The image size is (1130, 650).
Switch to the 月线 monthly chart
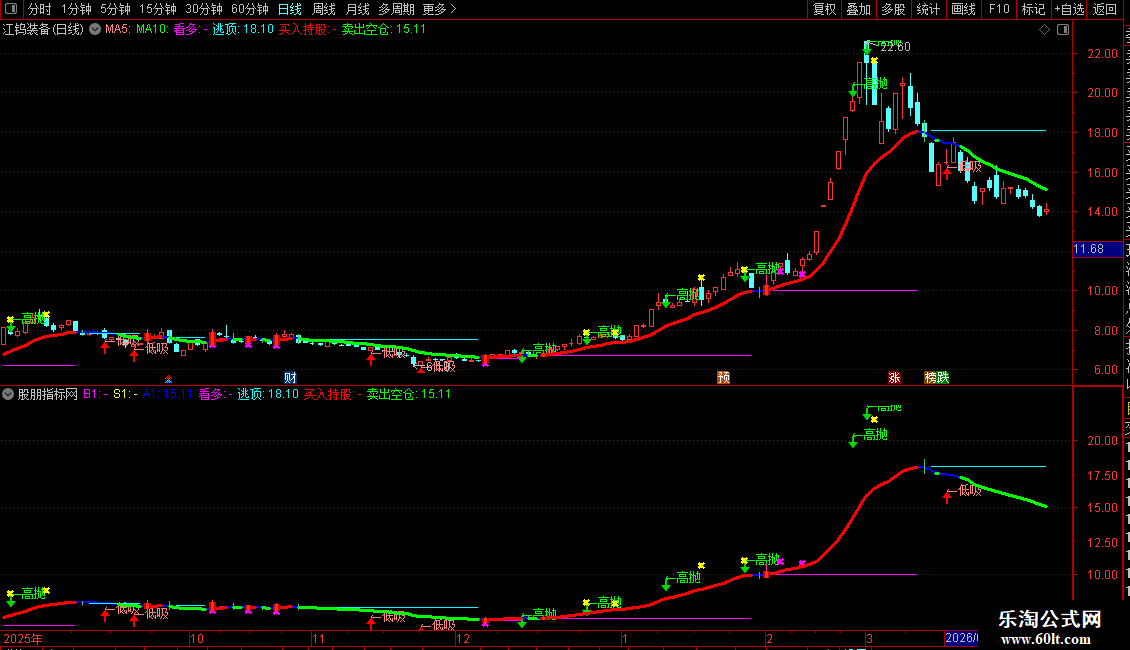click(357, 9)
